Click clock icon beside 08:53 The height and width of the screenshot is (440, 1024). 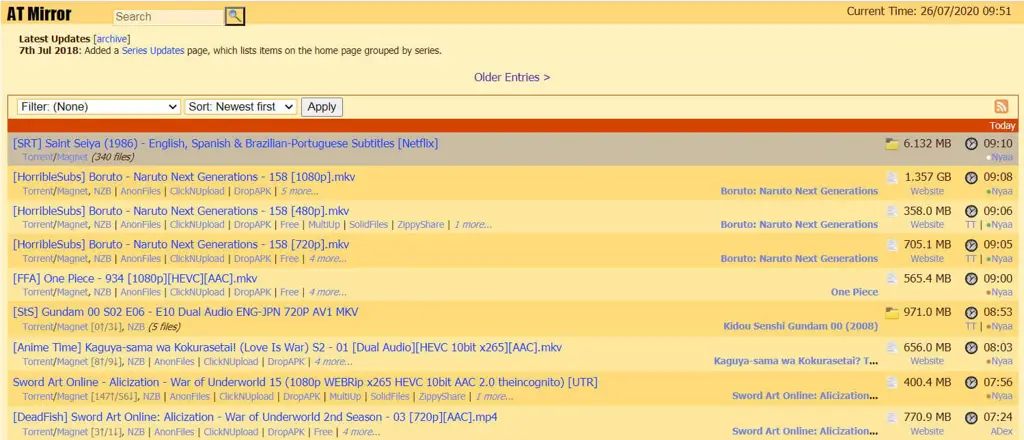[971, 313]
